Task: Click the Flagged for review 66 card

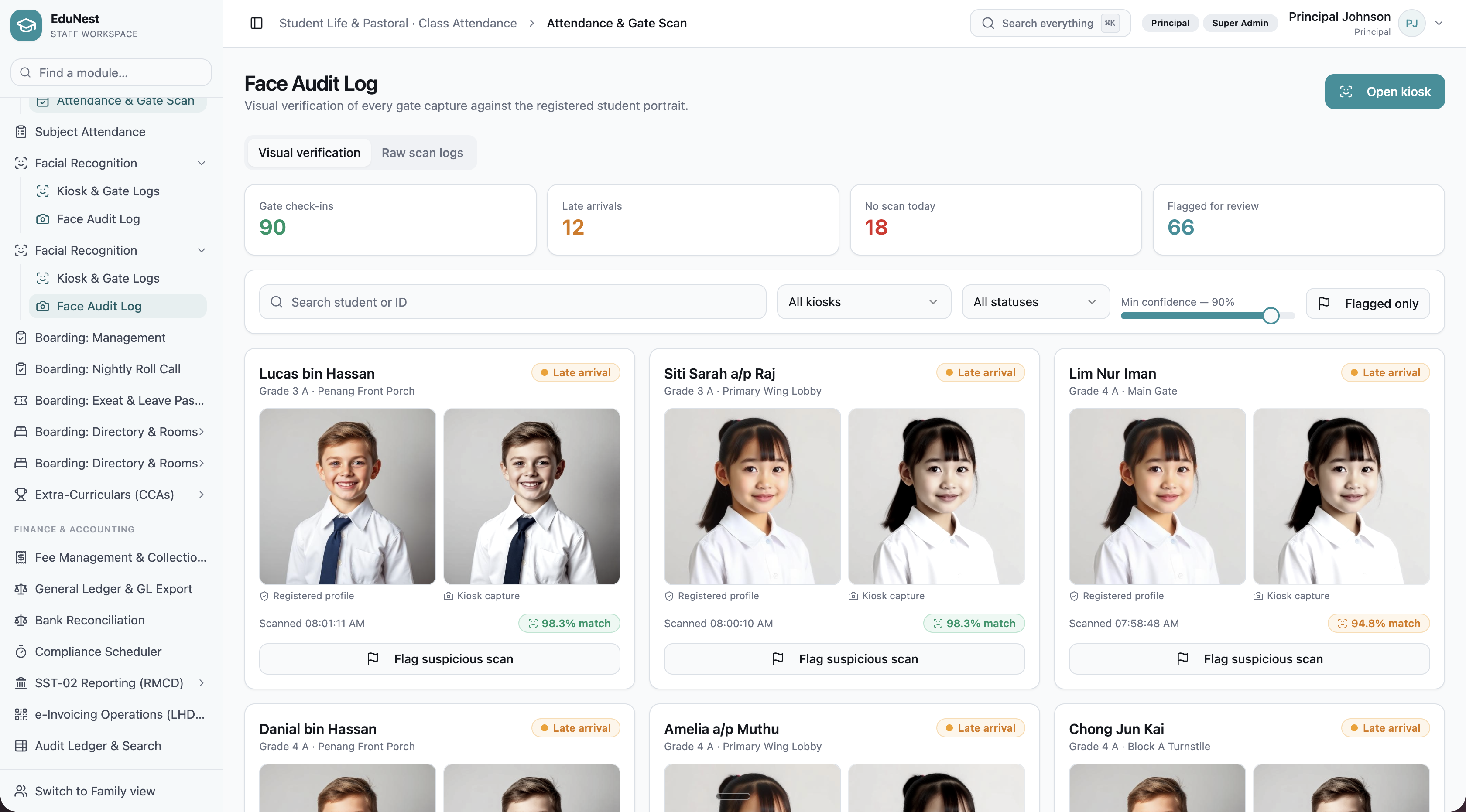Action: [x=1299, y=219]
